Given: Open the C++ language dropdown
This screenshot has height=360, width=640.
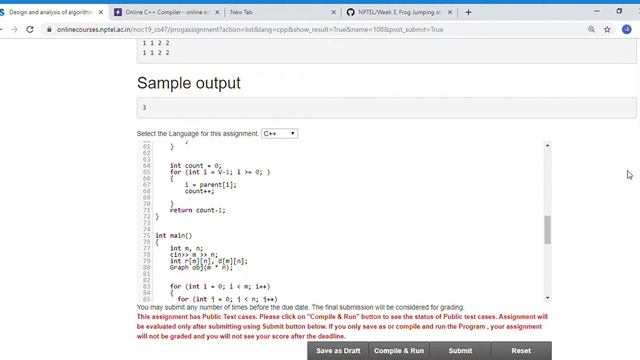Looking at the screenshot, I should 280,133.
